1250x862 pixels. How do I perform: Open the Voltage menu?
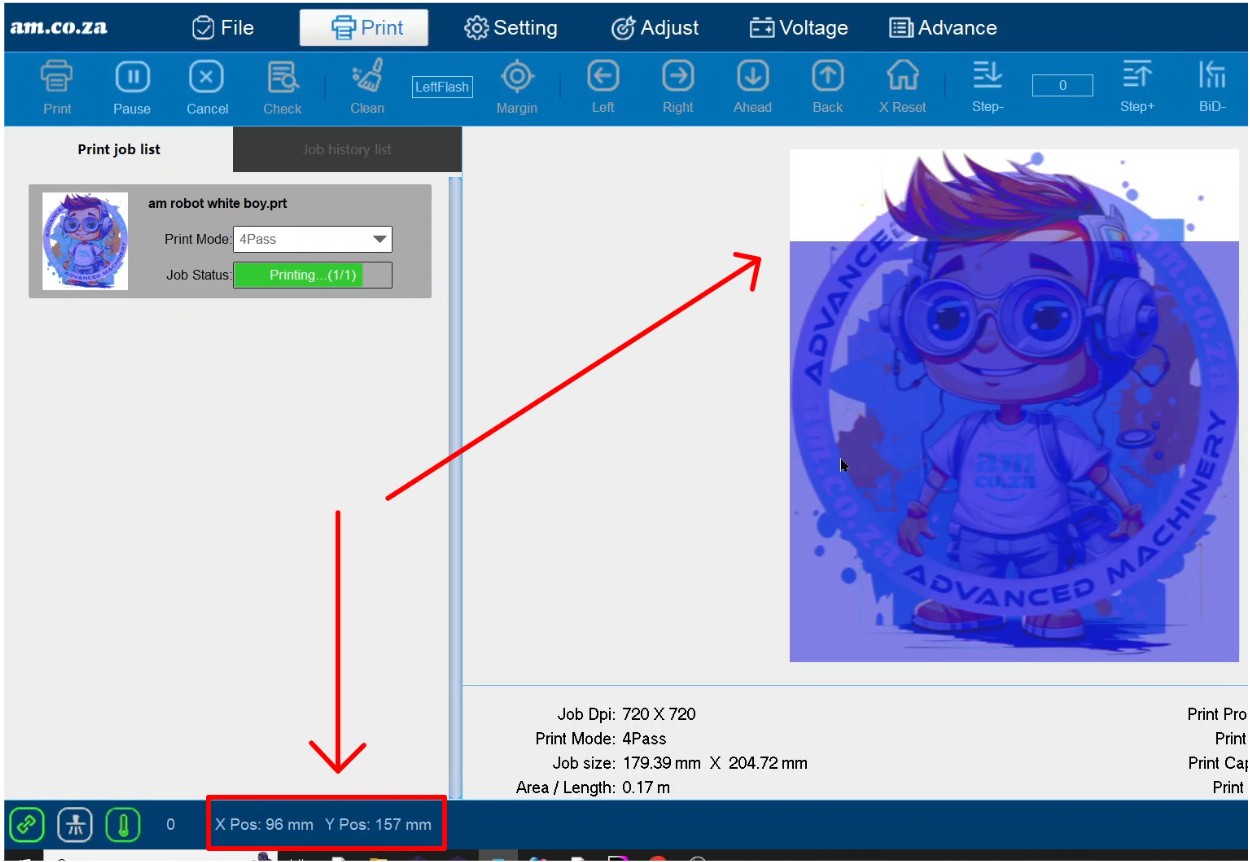tap(799, 28)
